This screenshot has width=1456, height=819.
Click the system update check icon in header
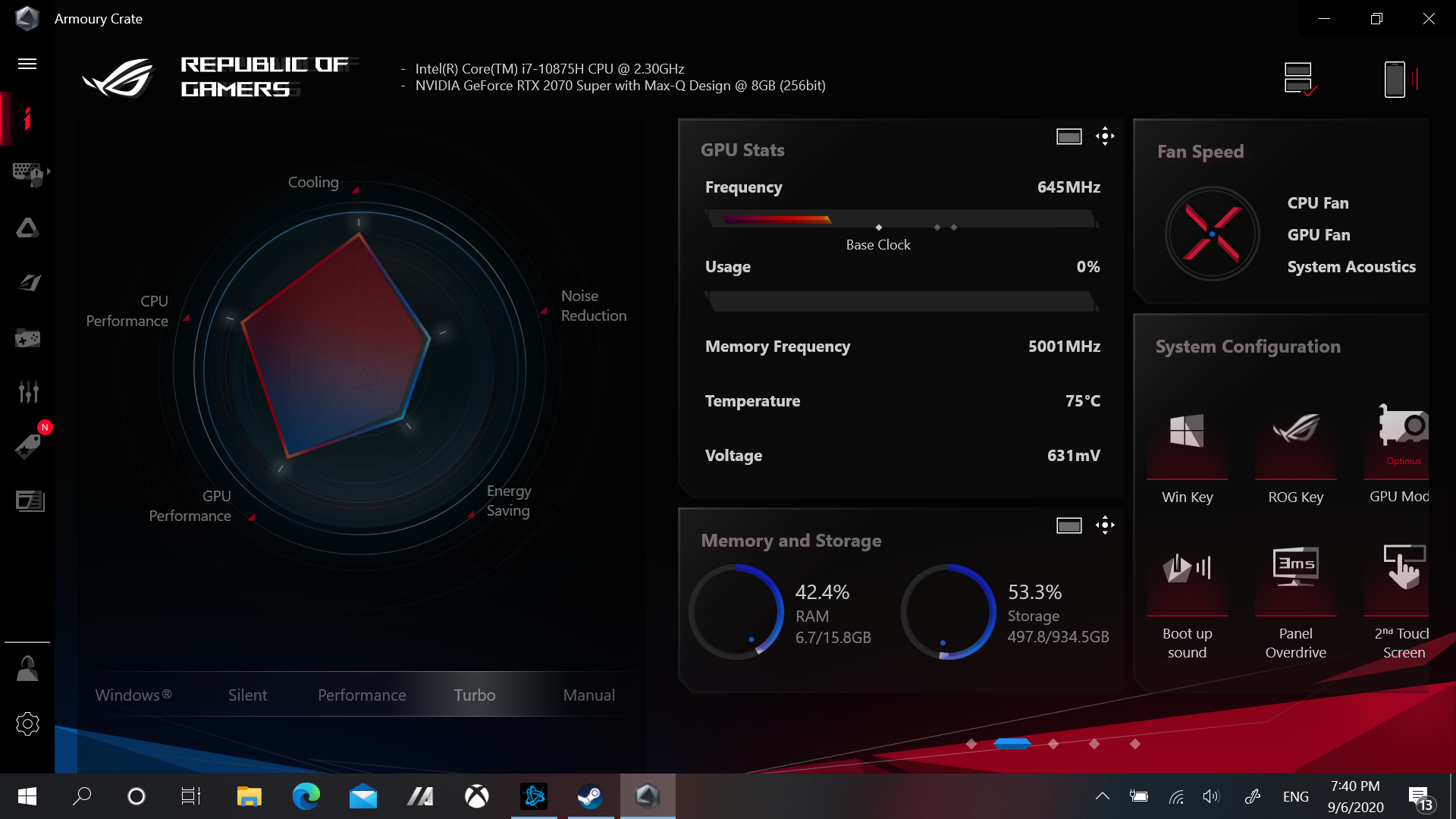1300,79
